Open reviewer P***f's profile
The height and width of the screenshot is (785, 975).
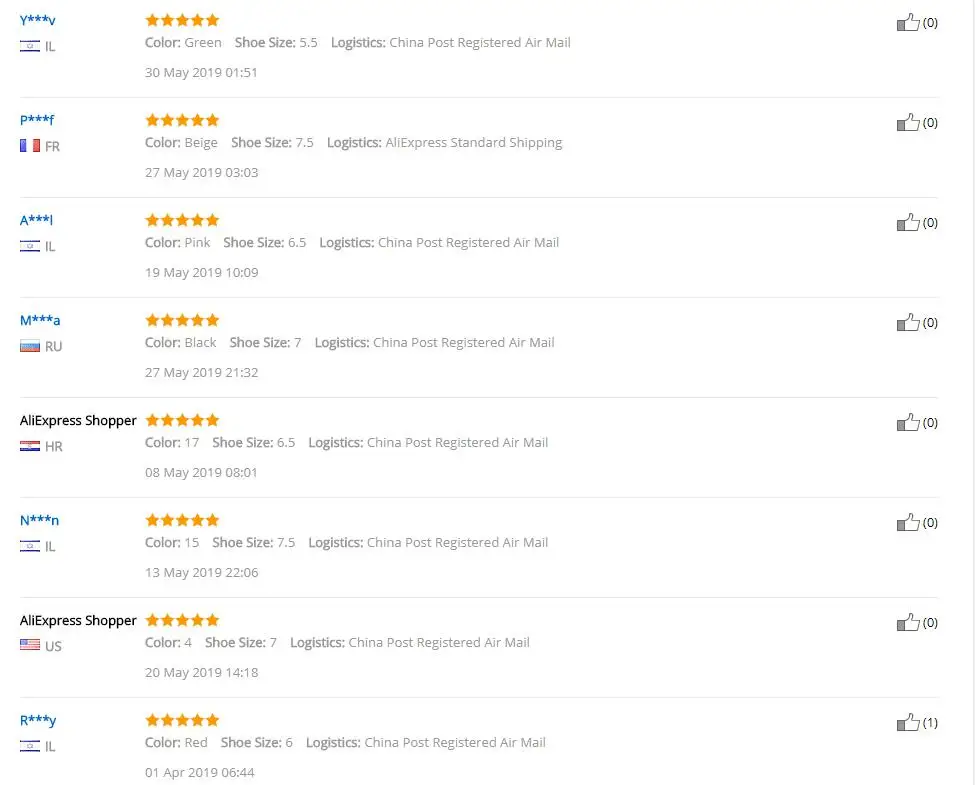click(x=37, y=120)
